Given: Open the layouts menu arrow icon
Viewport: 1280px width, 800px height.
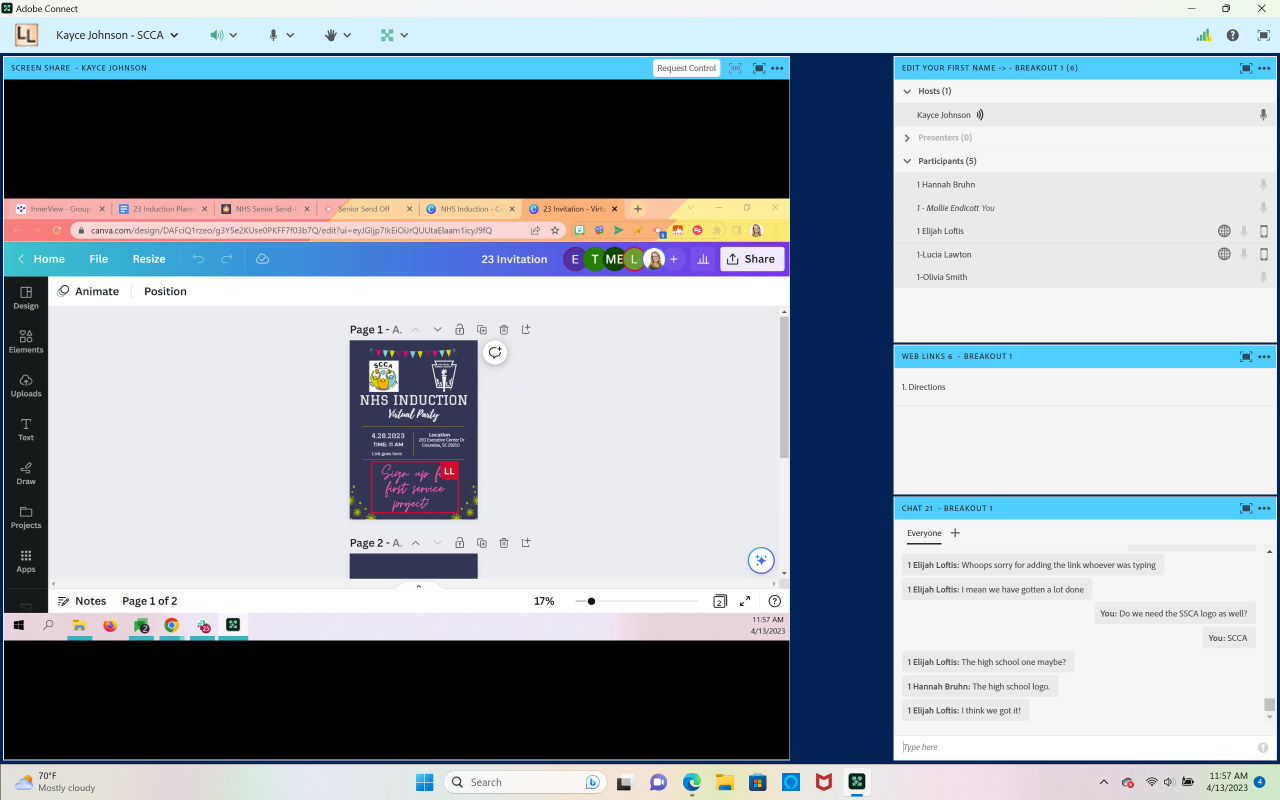Looking at the screenshot, I should click(405, 35).
